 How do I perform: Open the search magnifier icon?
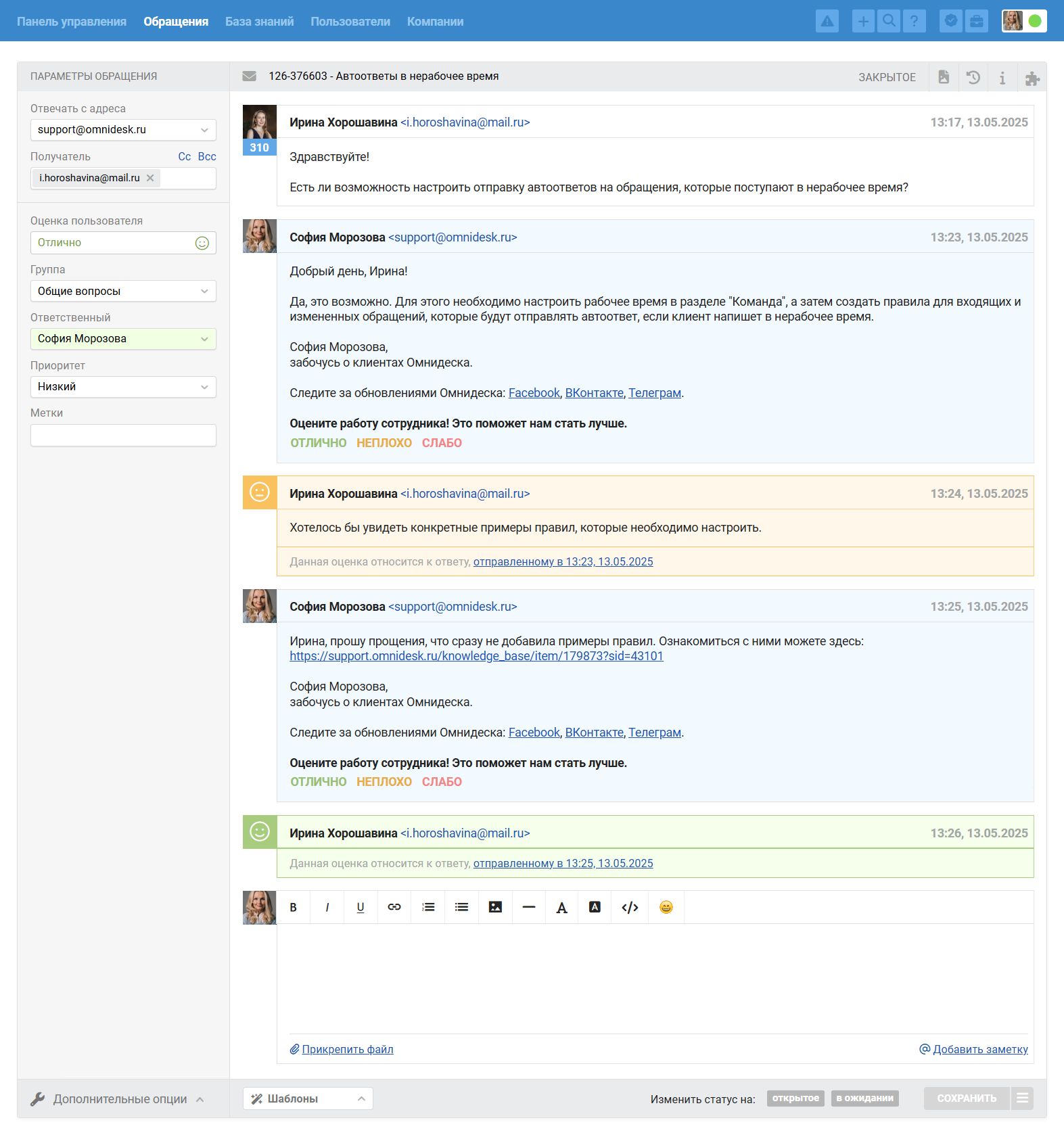(889, 21)
